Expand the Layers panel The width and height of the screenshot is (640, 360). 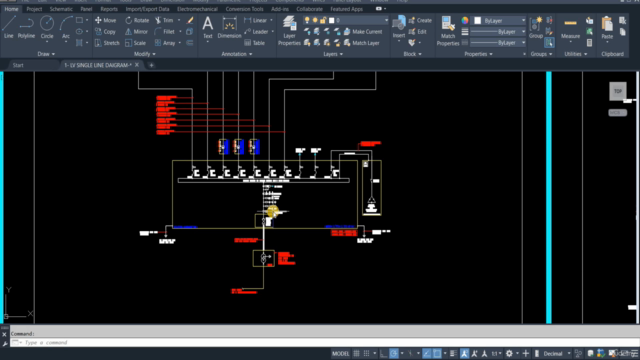coord(333,54)
